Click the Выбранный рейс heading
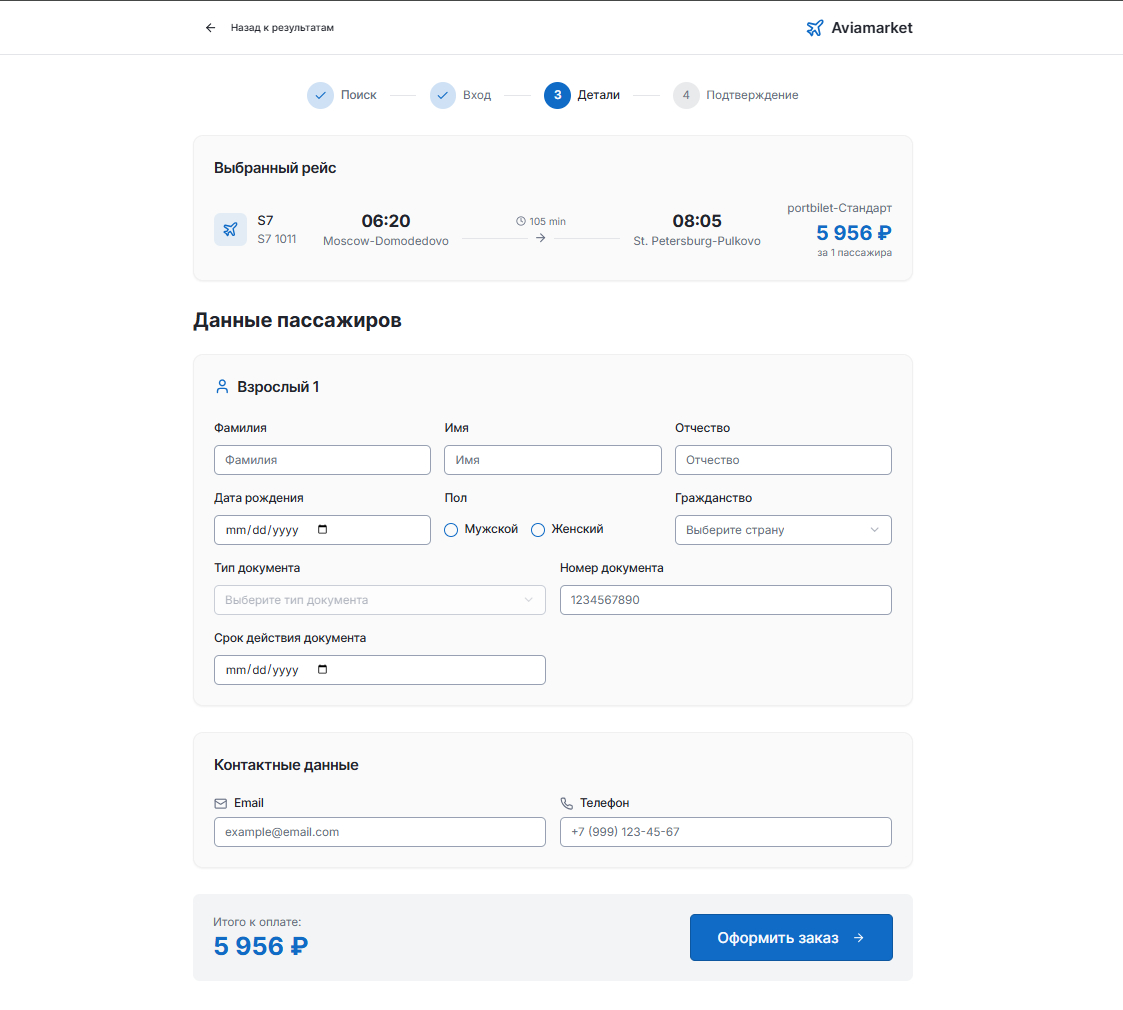Screen dimensions: 1123x1010 (275, 168)
